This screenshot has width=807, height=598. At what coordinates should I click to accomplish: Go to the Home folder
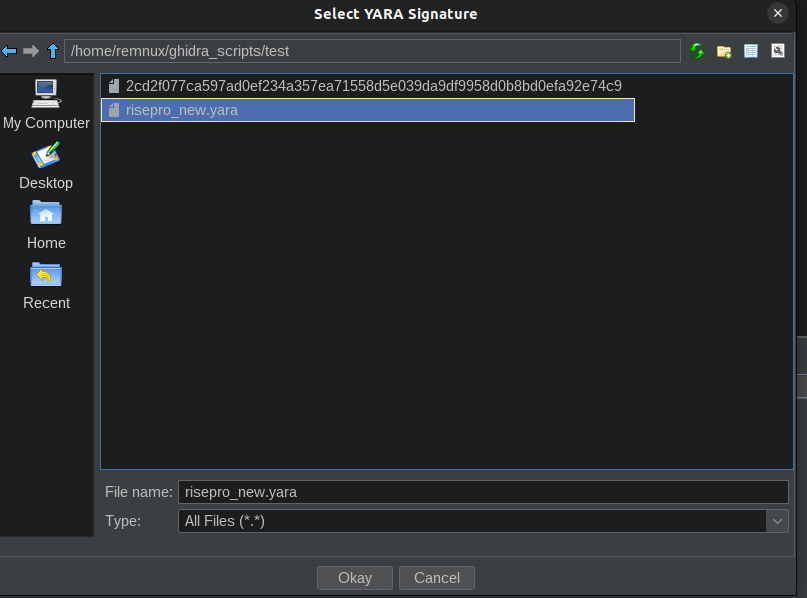(x=46, y=225)
